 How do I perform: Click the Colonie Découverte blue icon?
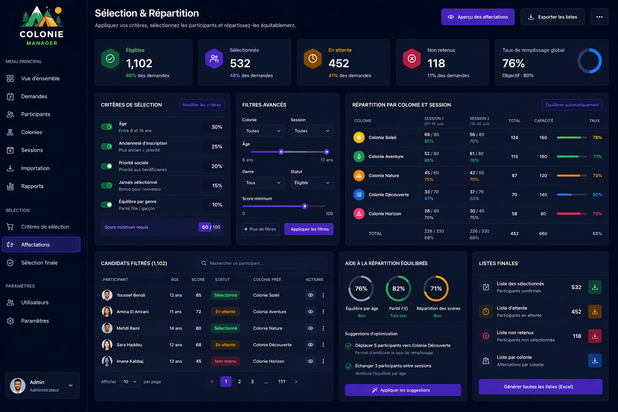[359, 194]
